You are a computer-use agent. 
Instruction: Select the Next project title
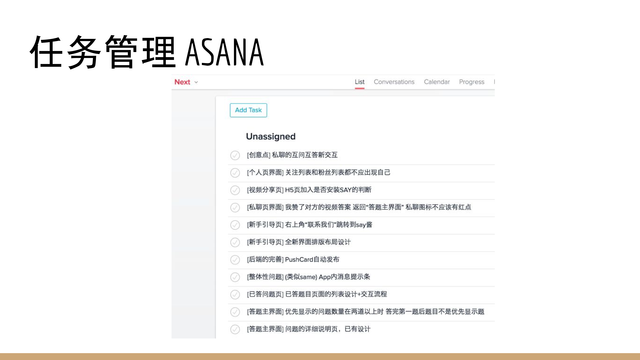(182, 82)
